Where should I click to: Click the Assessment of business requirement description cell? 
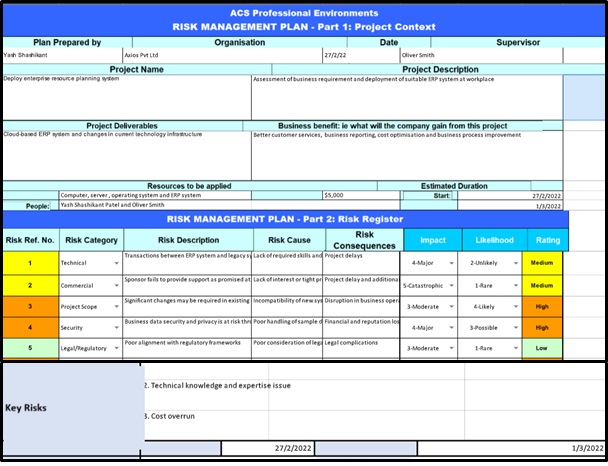tap(407, 97)
